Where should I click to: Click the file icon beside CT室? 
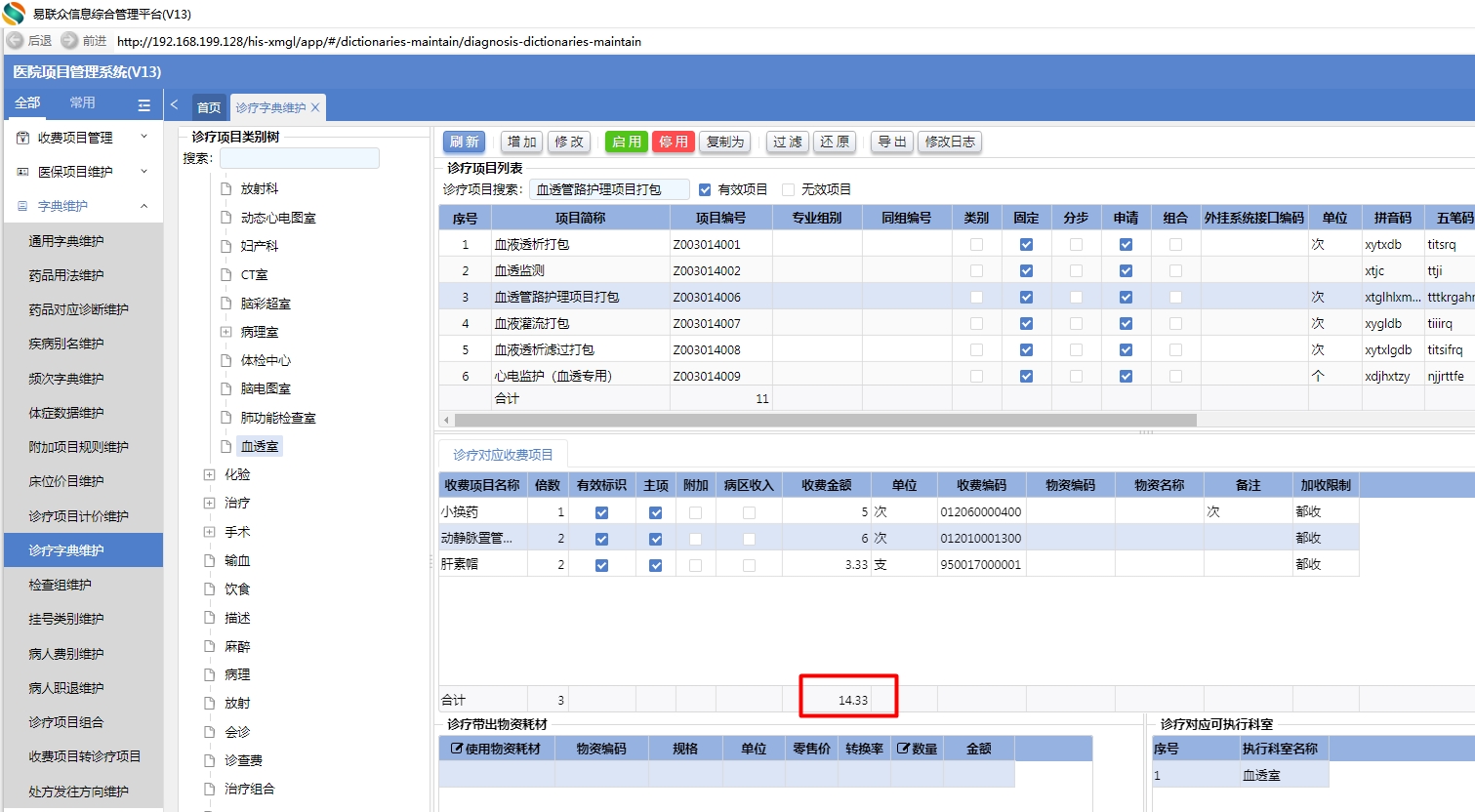click(225, 275)
